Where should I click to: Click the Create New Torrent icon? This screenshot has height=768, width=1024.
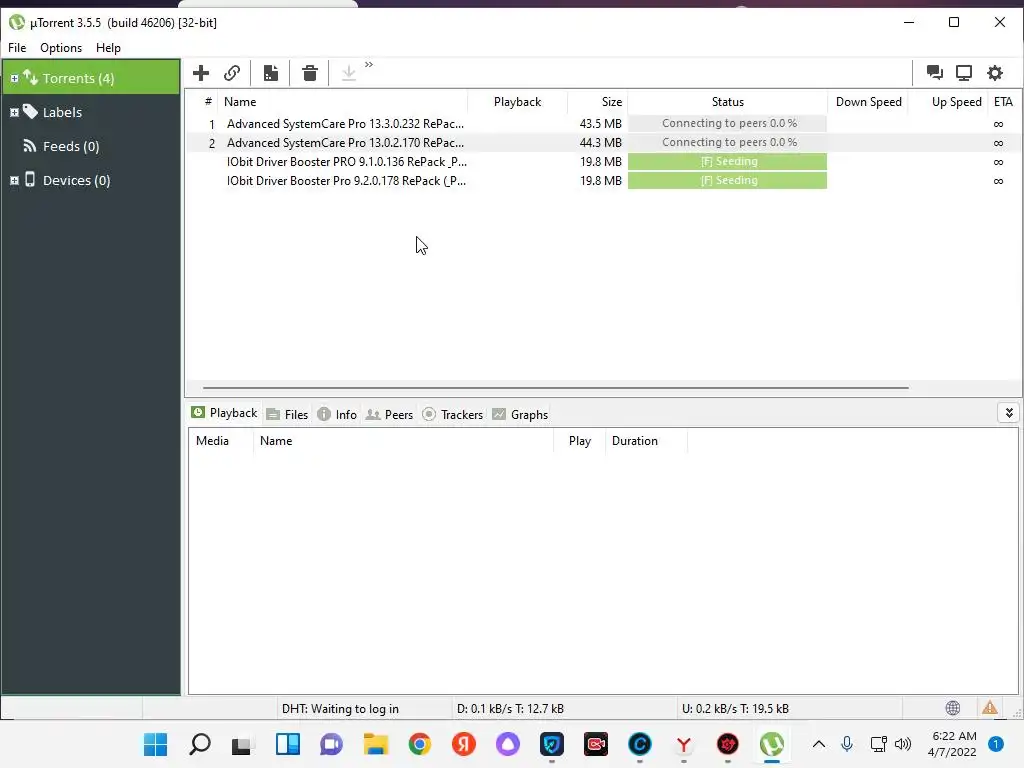tap(270, 72)
